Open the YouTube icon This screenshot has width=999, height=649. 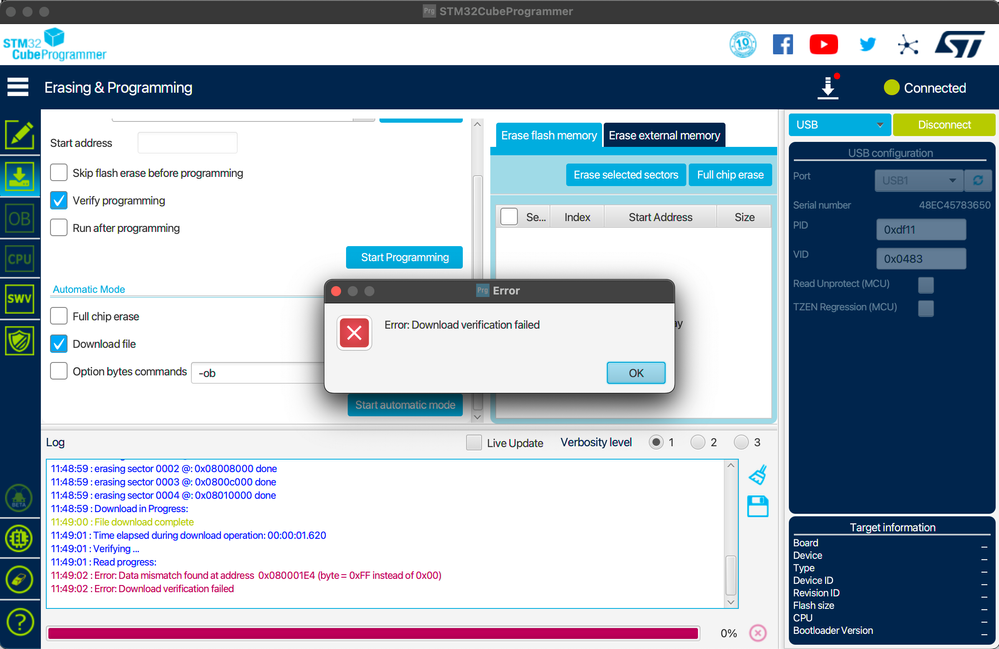click(x=823, y=45)
